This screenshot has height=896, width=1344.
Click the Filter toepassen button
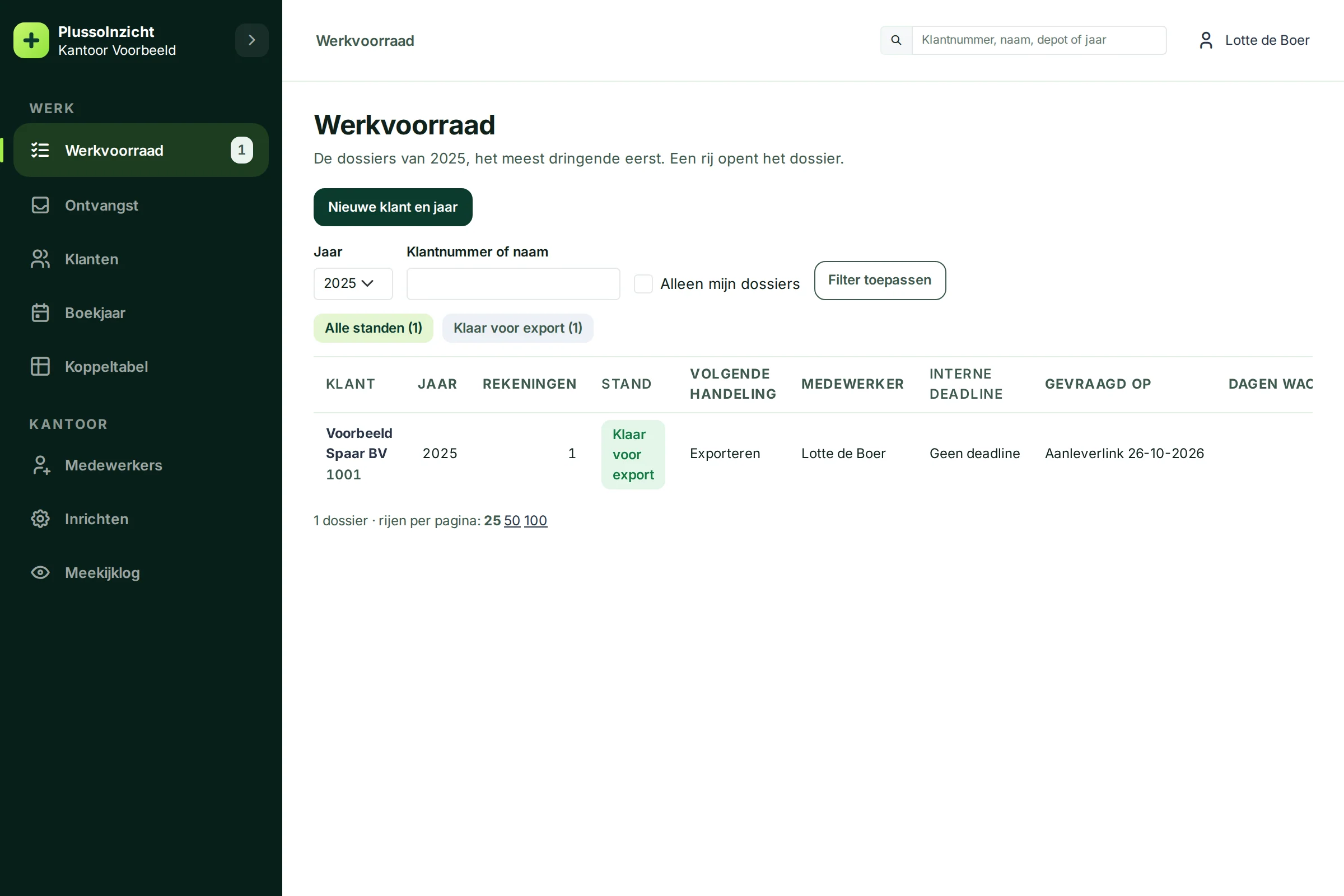click(880, 281)
